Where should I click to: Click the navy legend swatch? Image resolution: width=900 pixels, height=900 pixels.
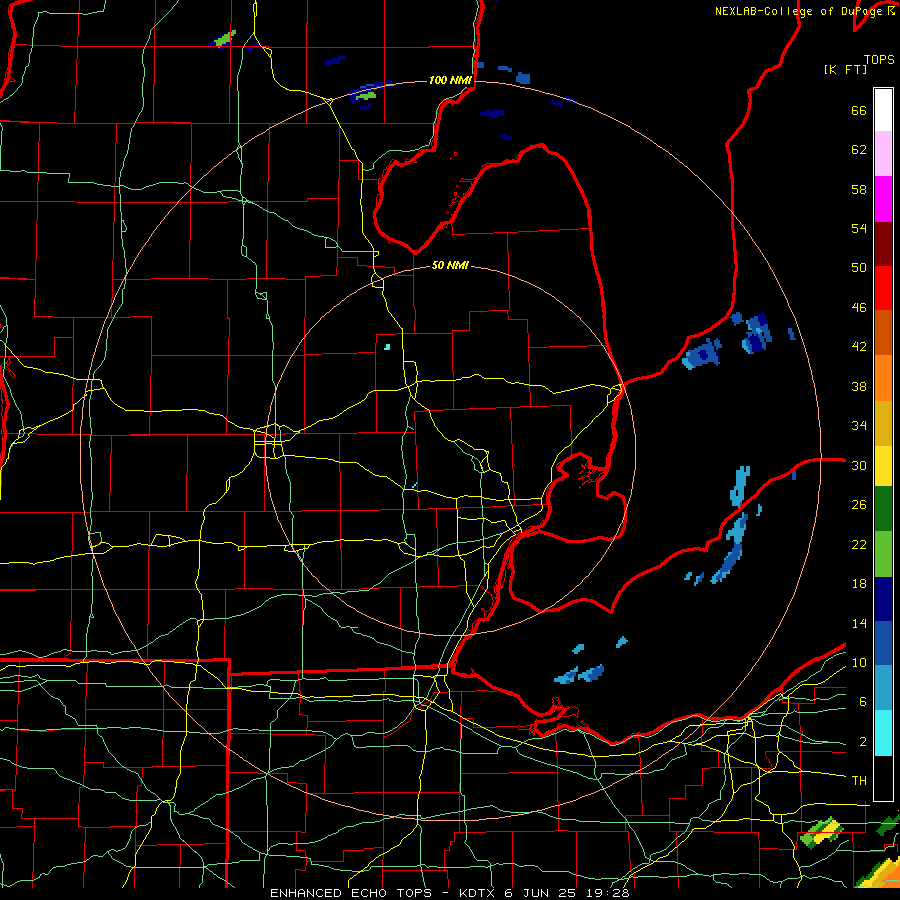click(x=883, y=599)
